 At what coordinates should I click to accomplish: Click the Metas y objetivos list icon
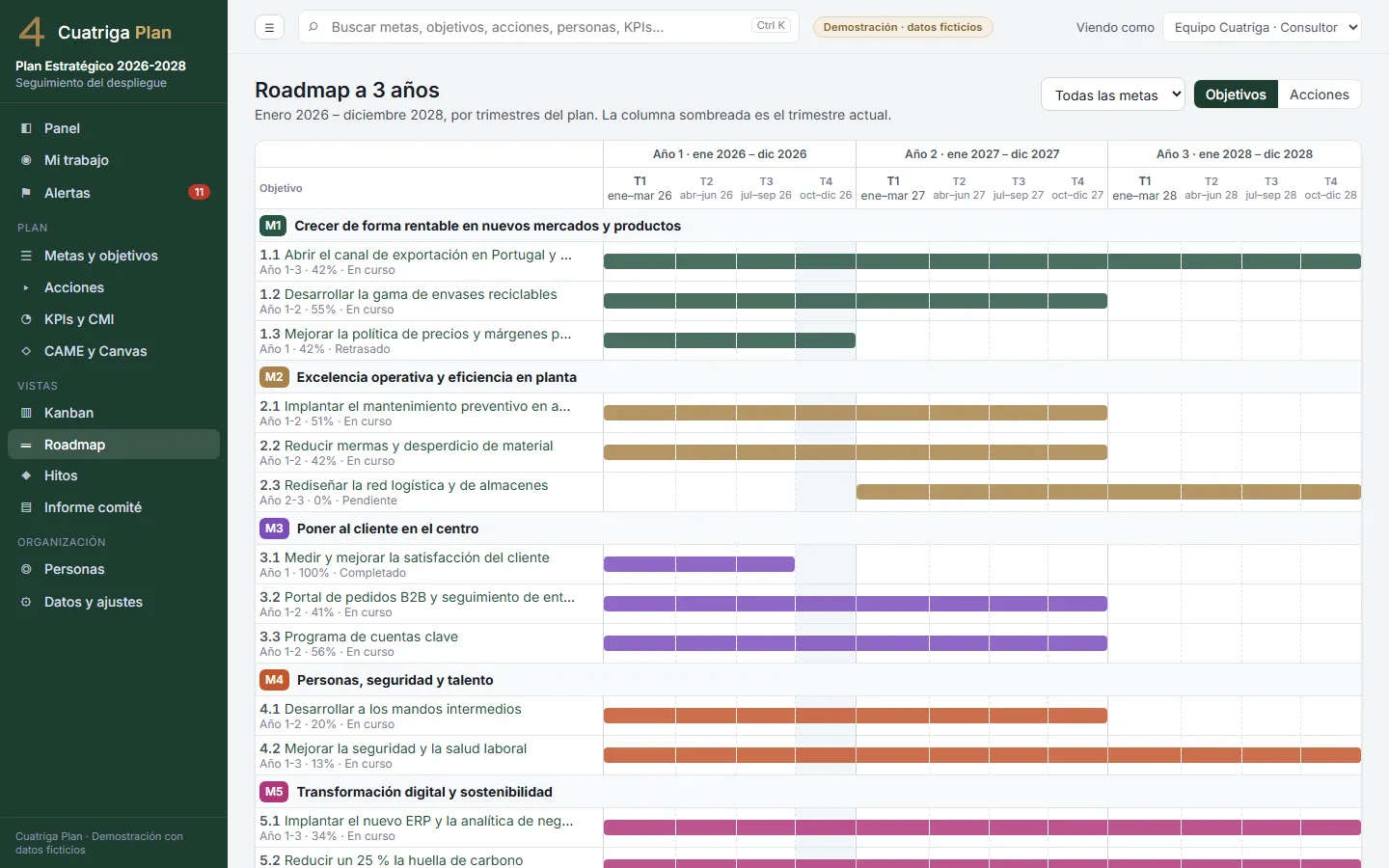click(26, 256)
